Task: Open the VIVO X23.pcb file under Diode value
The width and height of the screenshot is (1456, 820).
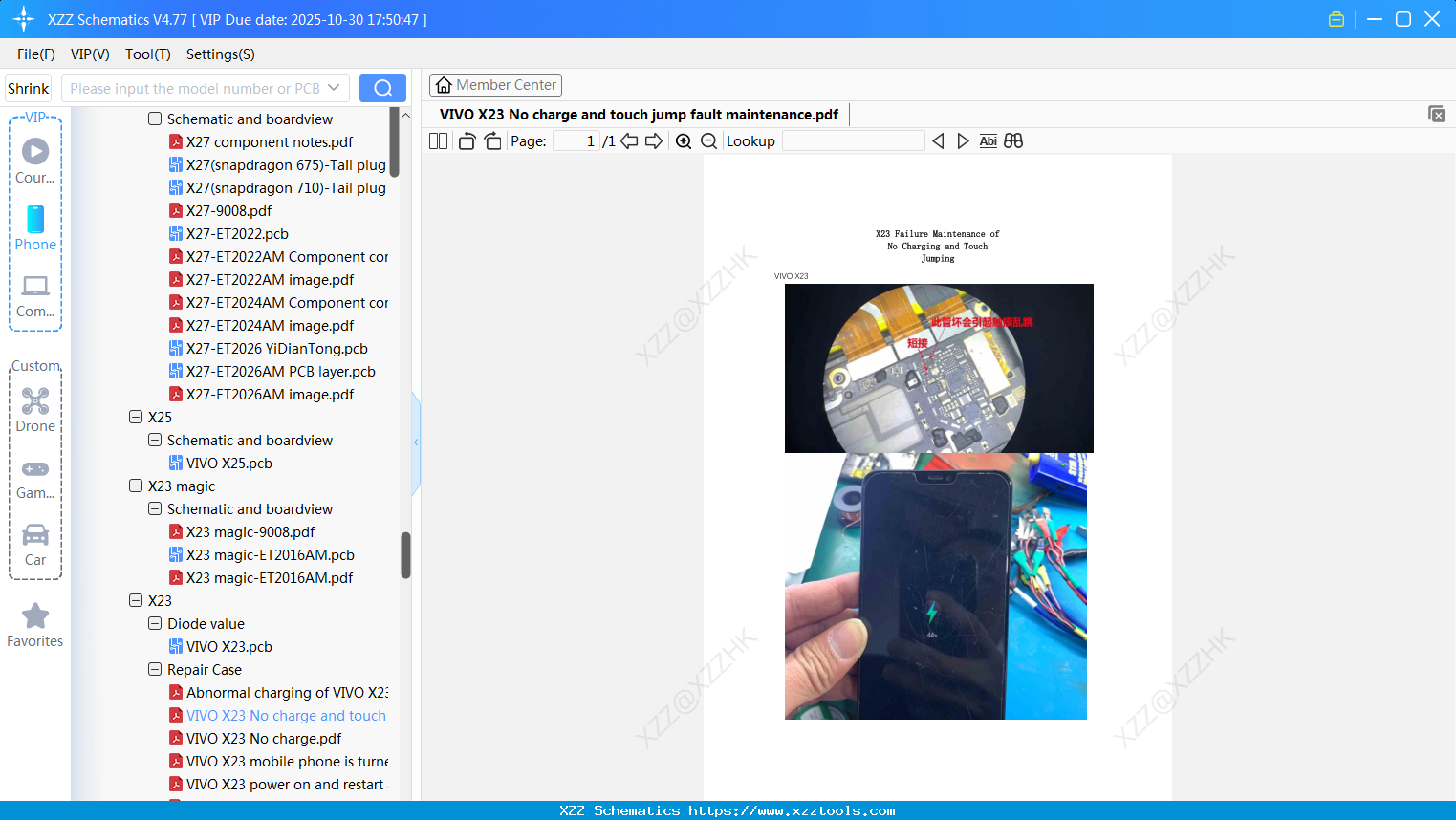Action: (230, 646)
